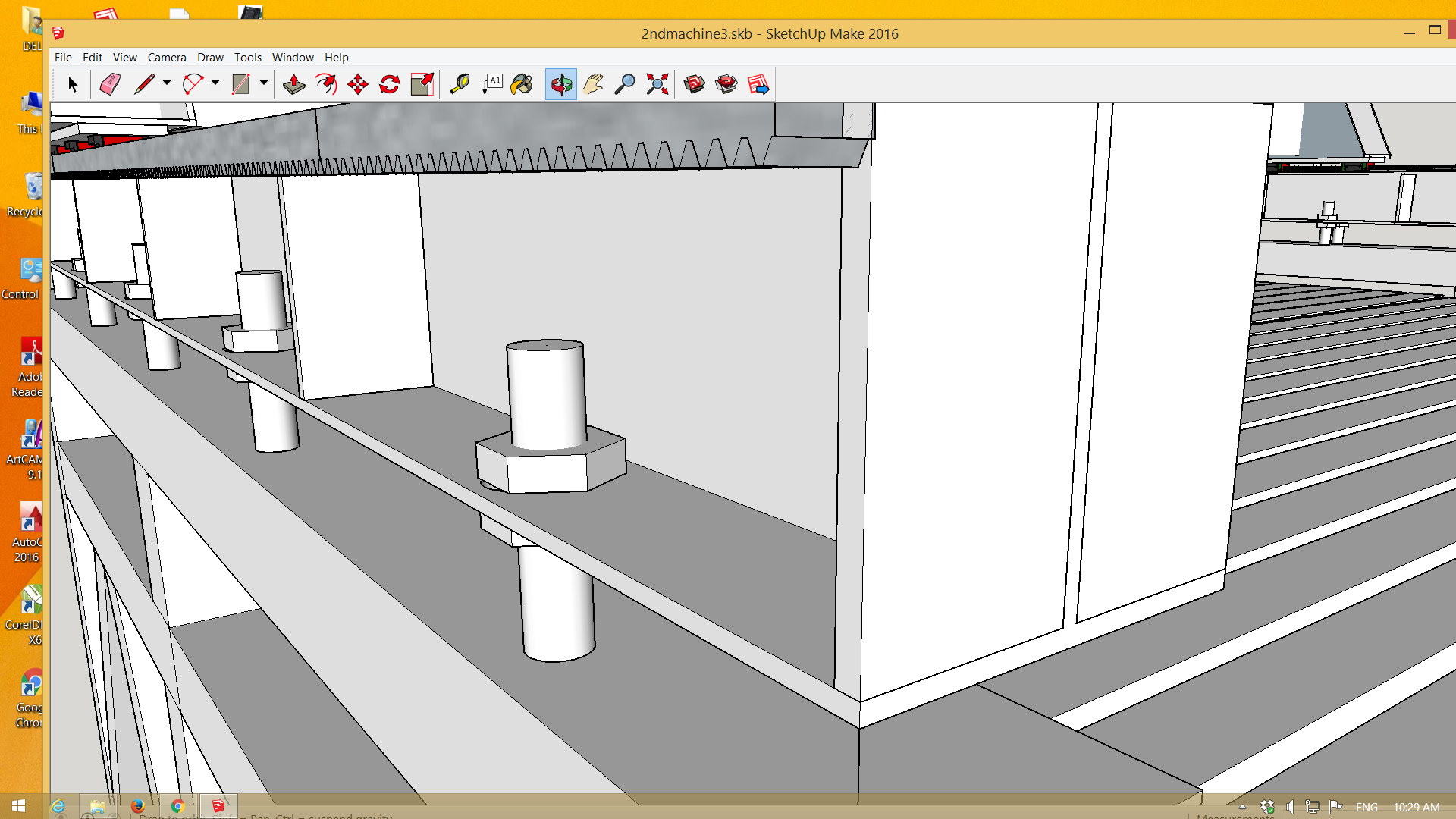The height and width of the screenshot is (819, 1456).
Task: Open the Camera menu
Action: (167, 58)
